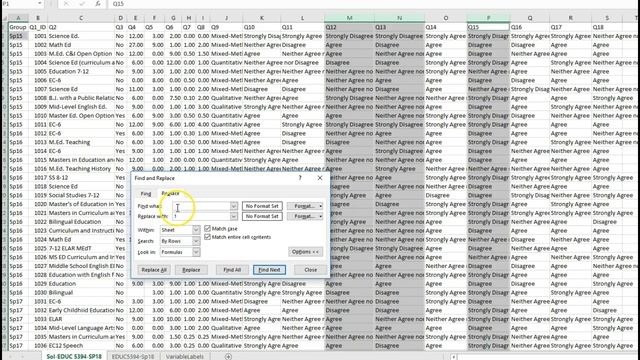Click the Find All button
640x360 pixels.
pyautogui.click(x=232, y=270)
